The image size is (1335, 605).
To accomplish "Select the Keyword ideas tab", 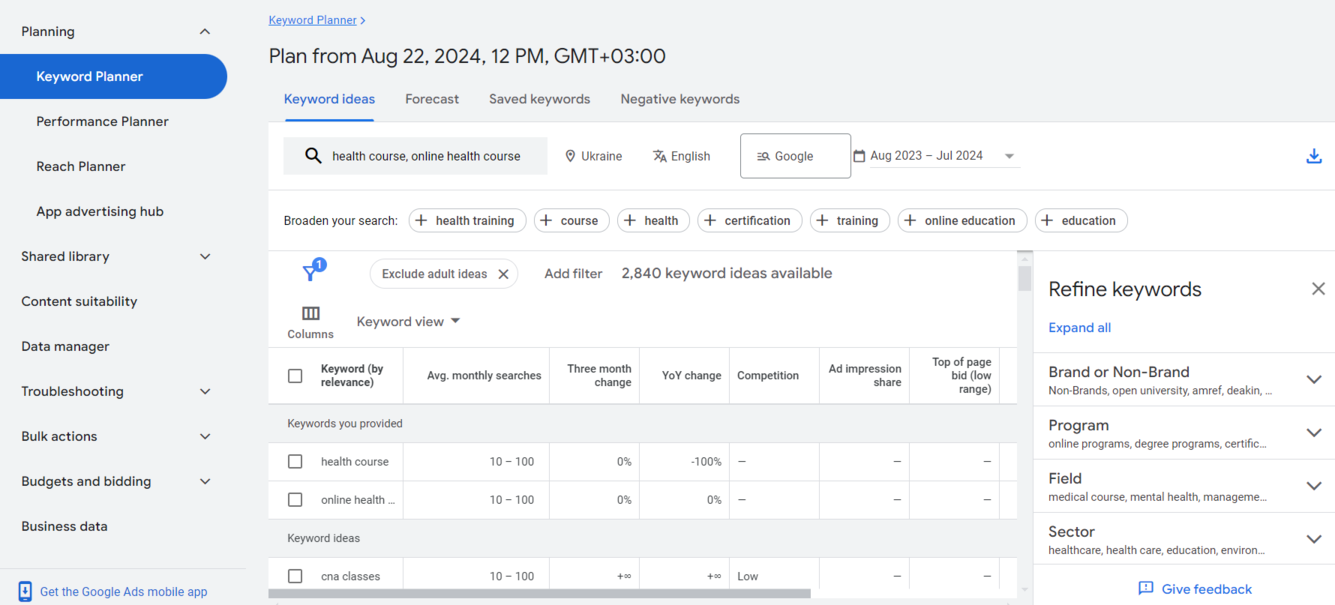I will tap(329, 99).
